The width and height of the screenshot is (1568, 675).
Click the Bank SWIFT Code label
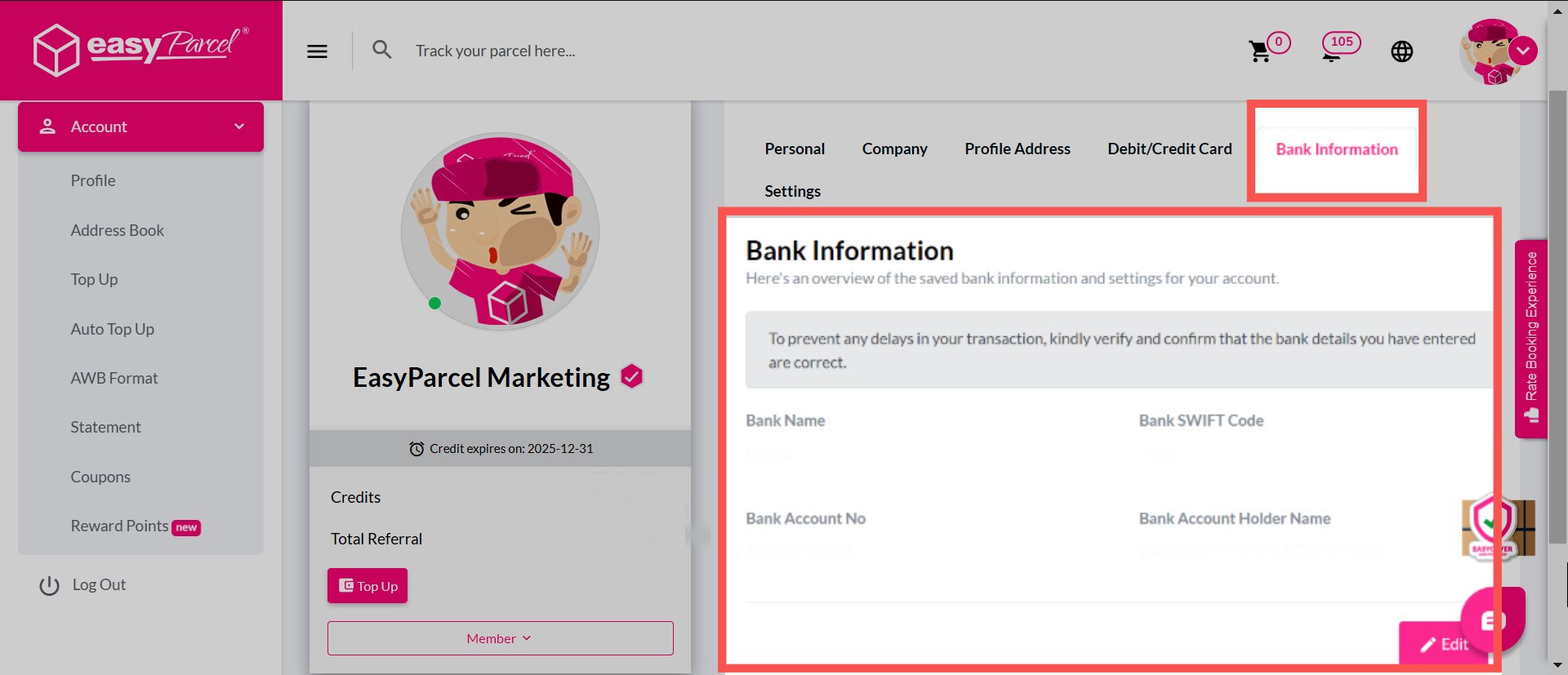tap(1201, 420)
